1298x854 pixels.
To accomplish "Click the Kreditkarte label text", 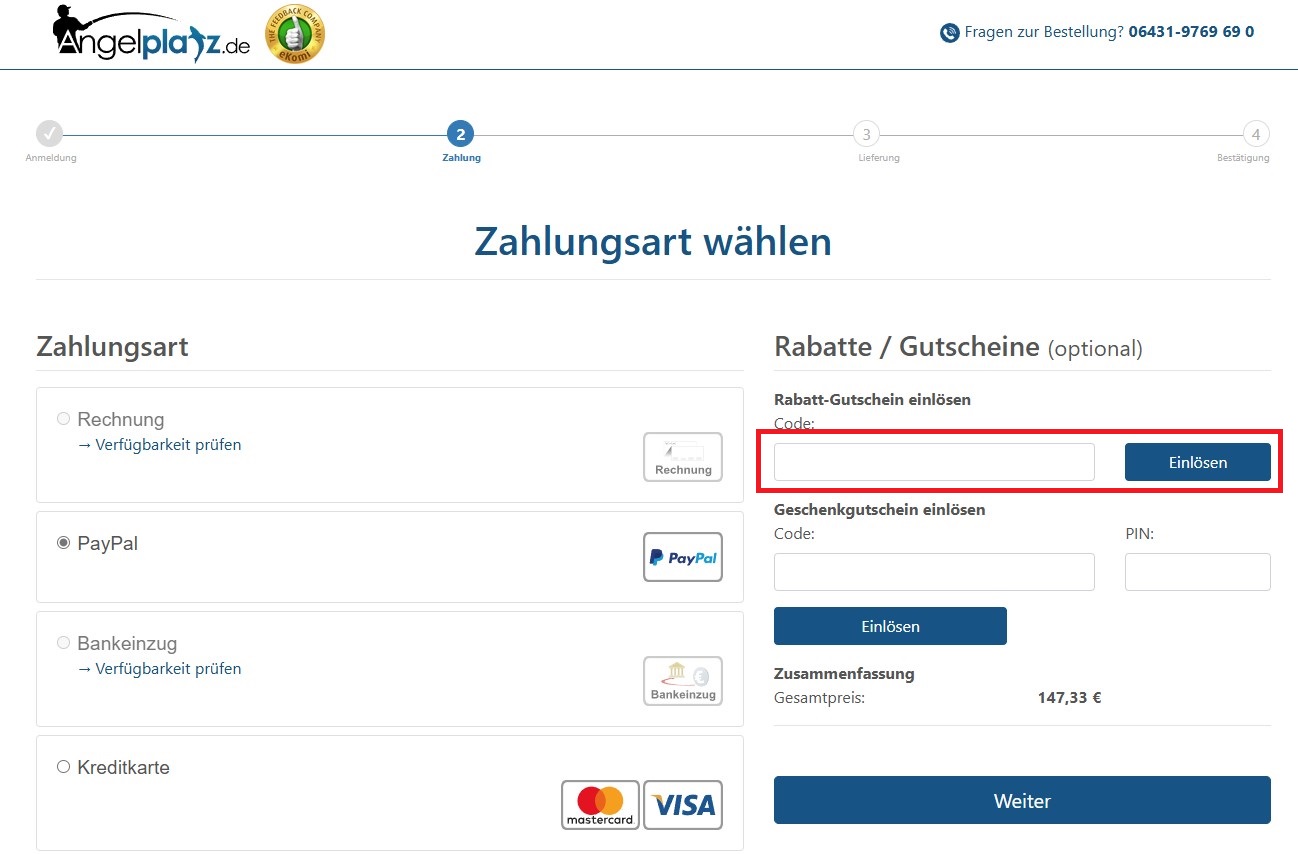I will point(123,768).
